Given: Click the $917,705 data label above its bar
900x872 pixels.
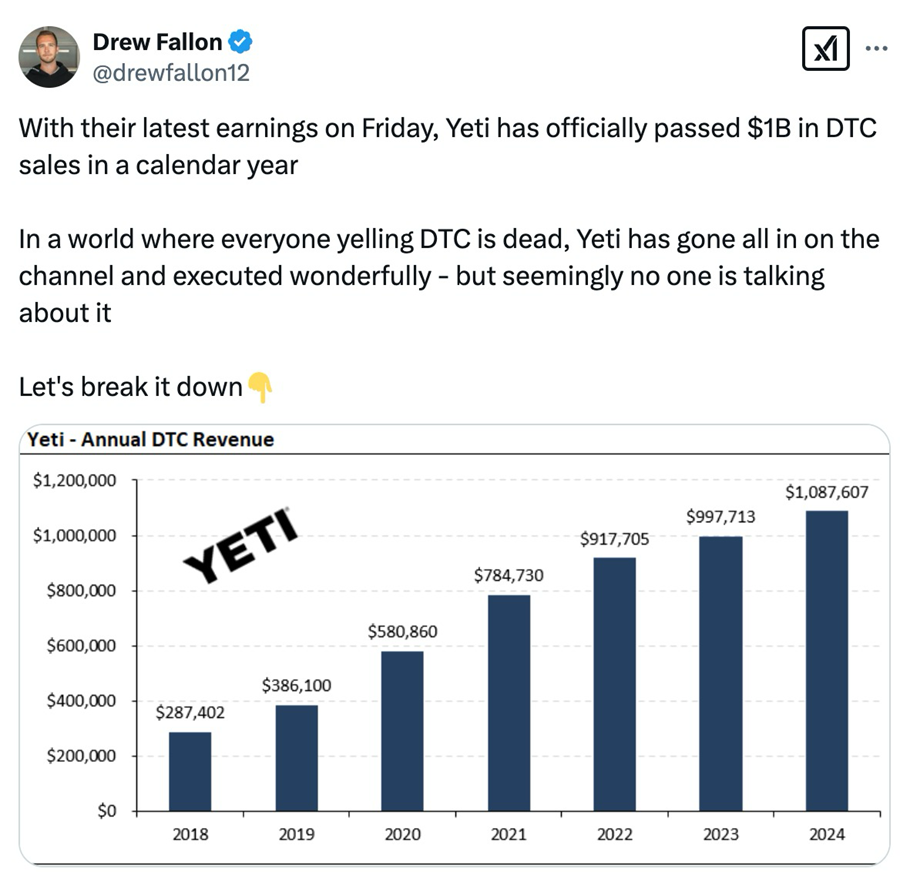Looking at the screenshot, I should (x=614, y=538).
